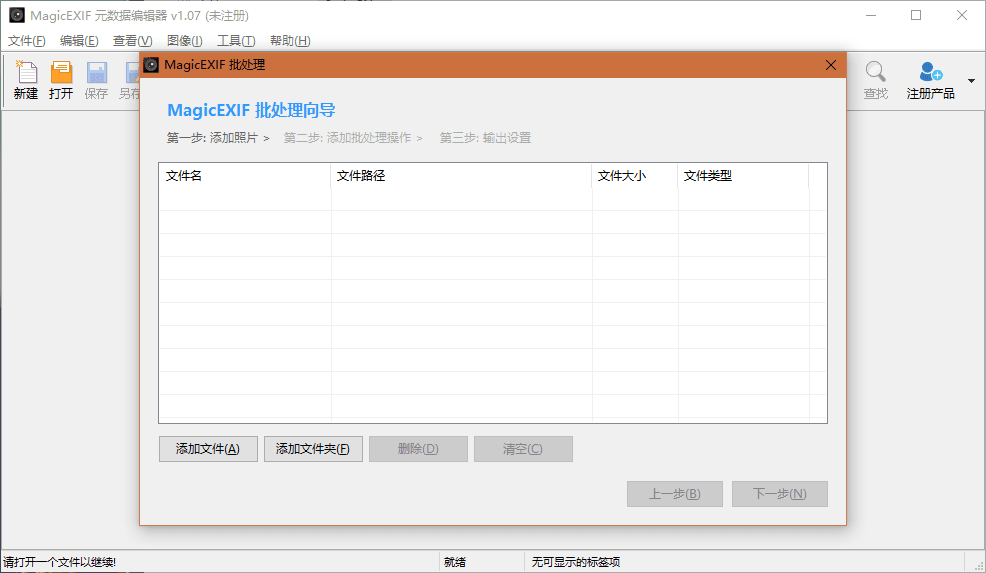This screenshot has width=986, height=573.
Task: Sort by the 文件类型 column header
Action: tap(743, 175)
